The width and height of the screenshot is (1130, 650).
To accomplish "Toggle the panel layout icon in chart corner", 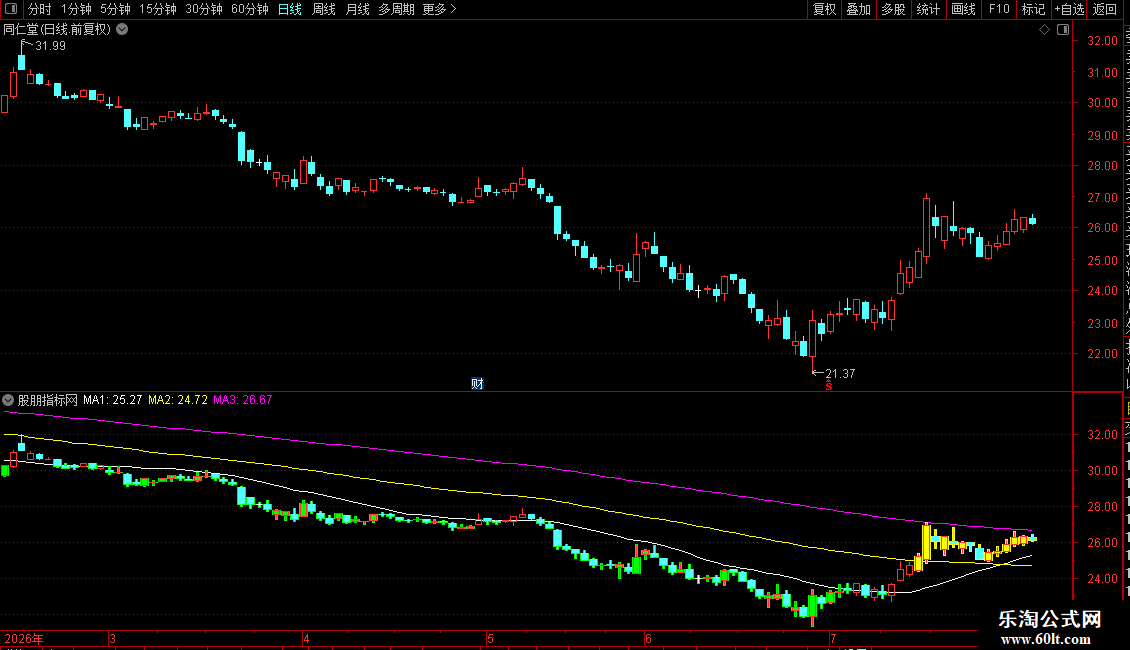I will tap(1063, 30).
